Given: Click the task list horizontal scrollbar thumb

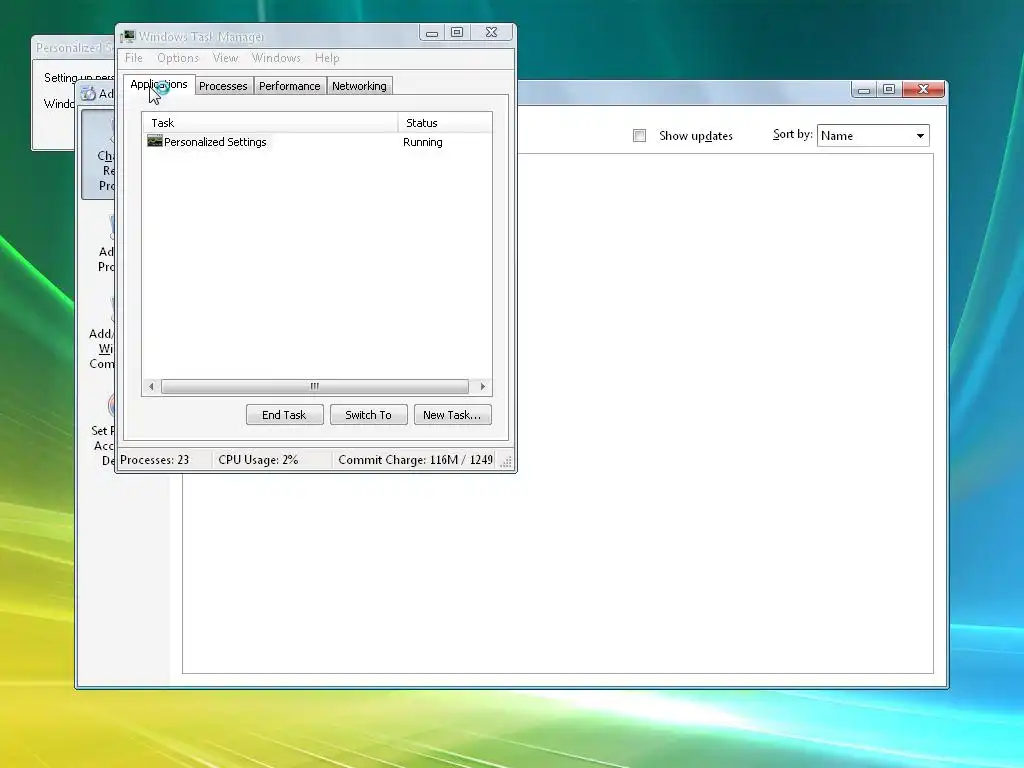Looking at the screenshot, I should pyautogui.click(x=315, y=387).
